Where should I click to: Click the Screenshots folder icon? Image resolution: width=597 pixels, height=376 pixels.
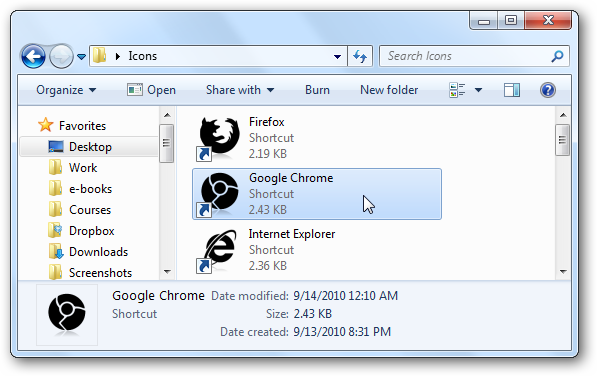56,272
